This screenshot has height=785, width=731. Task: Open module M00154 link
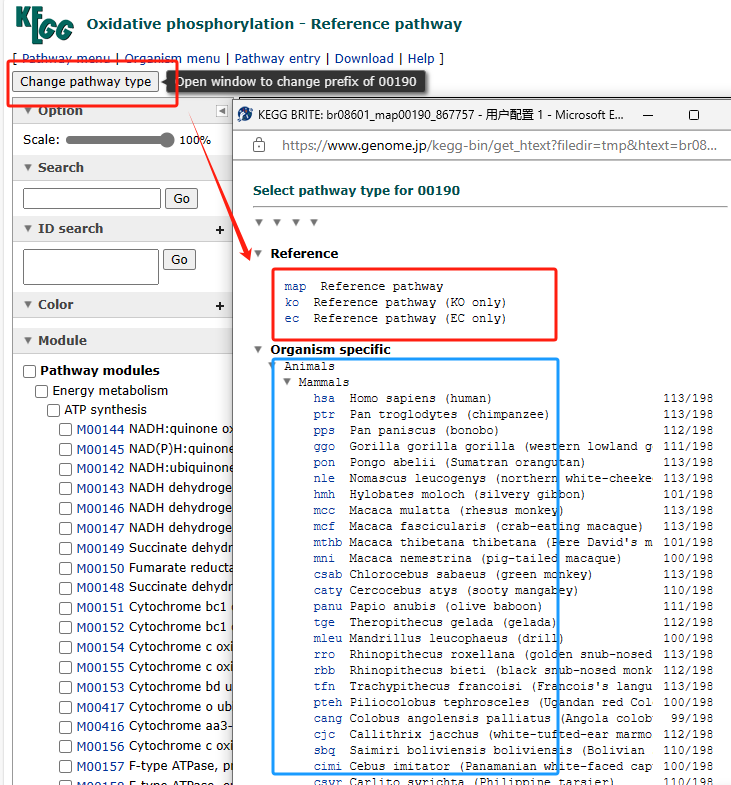click(x=100, y=648)
